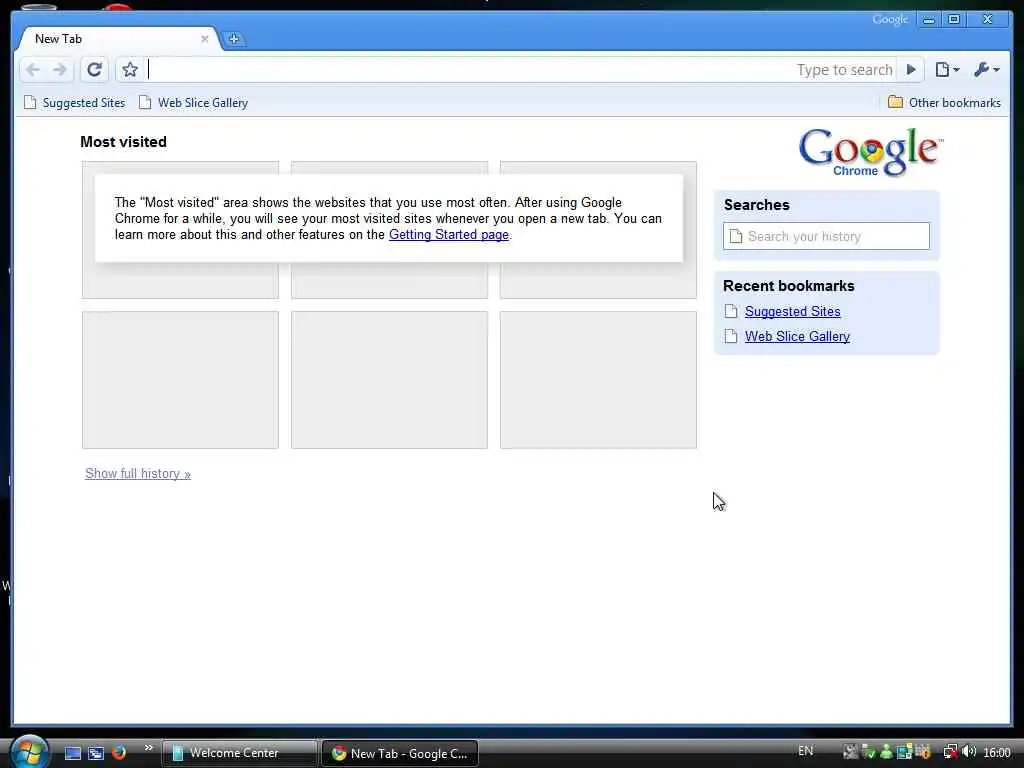Bookmark this page with the star icon
The width and height of the screenshot is (1024, 768).
129,70
